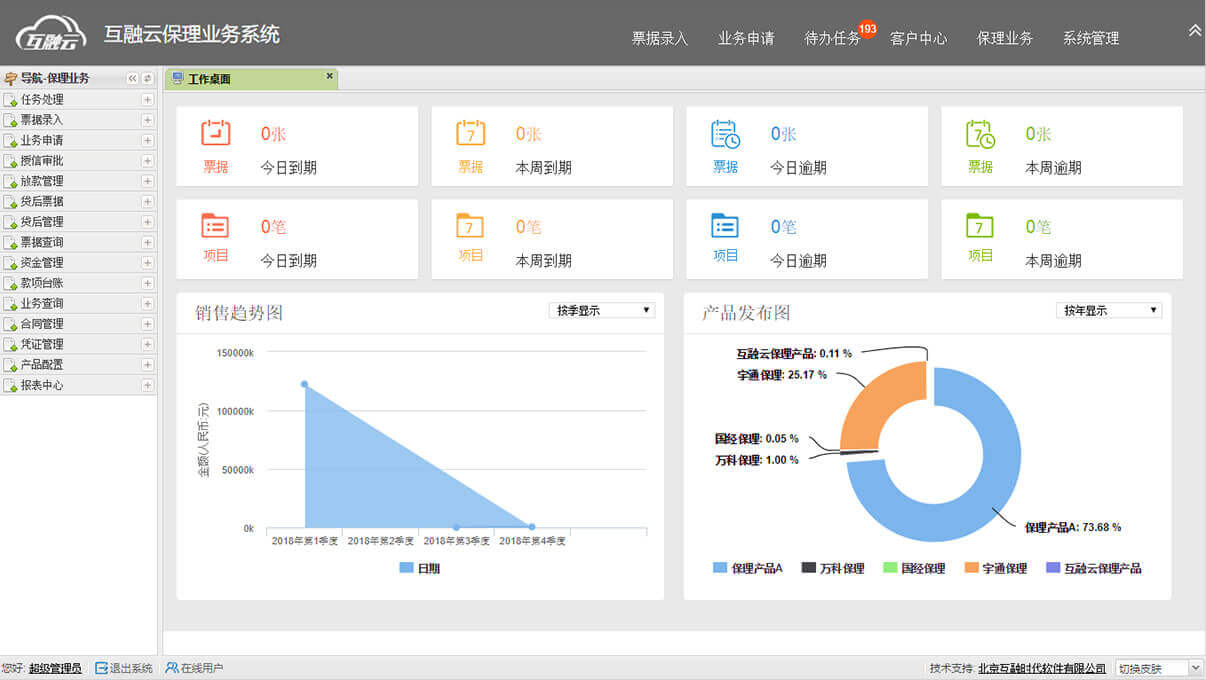Click the purple 互融云保理产品 legend color swatch
The height and width of the screenshot is (680, 1206).
[1052, 568]
